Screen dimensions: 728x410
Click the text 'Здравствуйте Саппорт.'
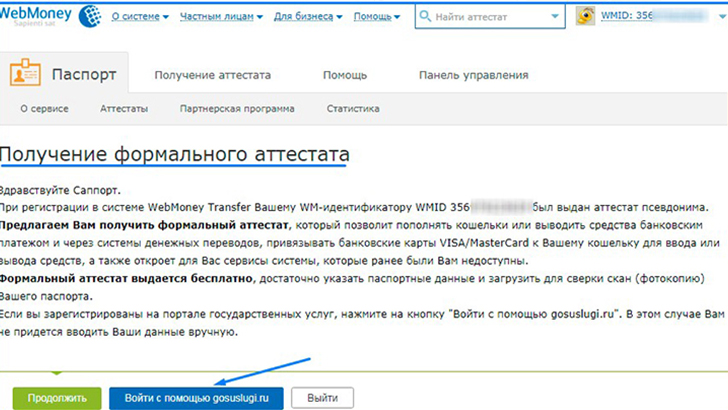[60, 190]
